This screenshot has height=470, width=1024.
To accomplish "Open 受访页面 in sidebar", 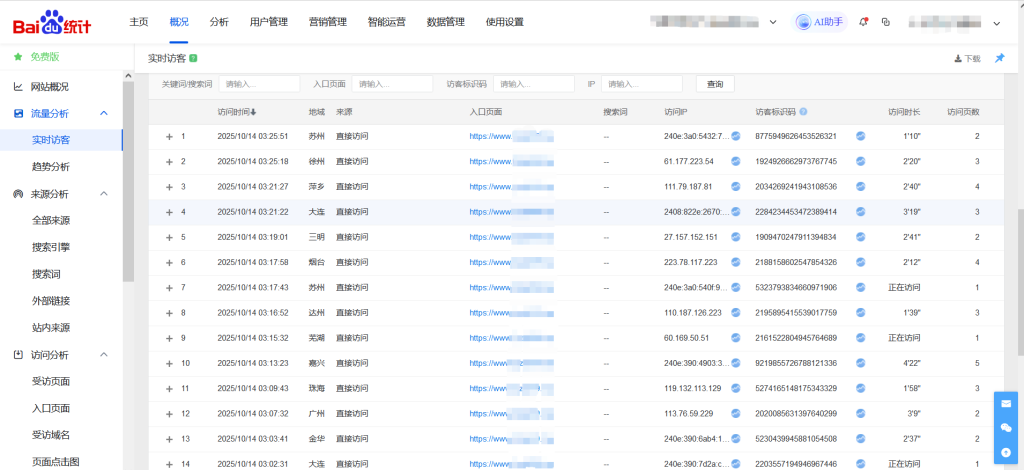I will click(x=51, y=381).
